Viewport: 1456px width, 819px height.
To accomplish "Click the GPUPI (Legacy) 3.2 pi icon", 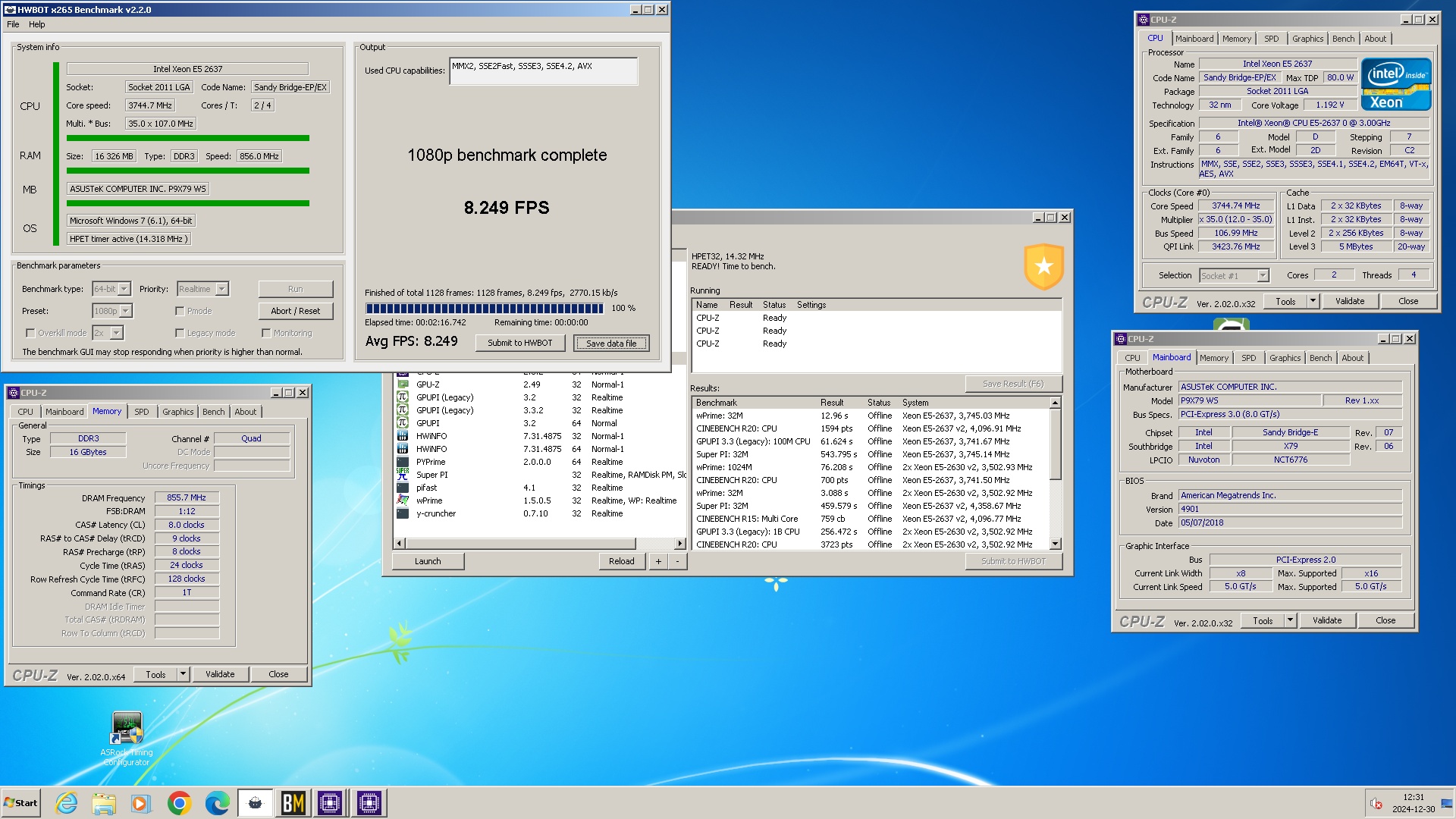I will click(403, 397).
